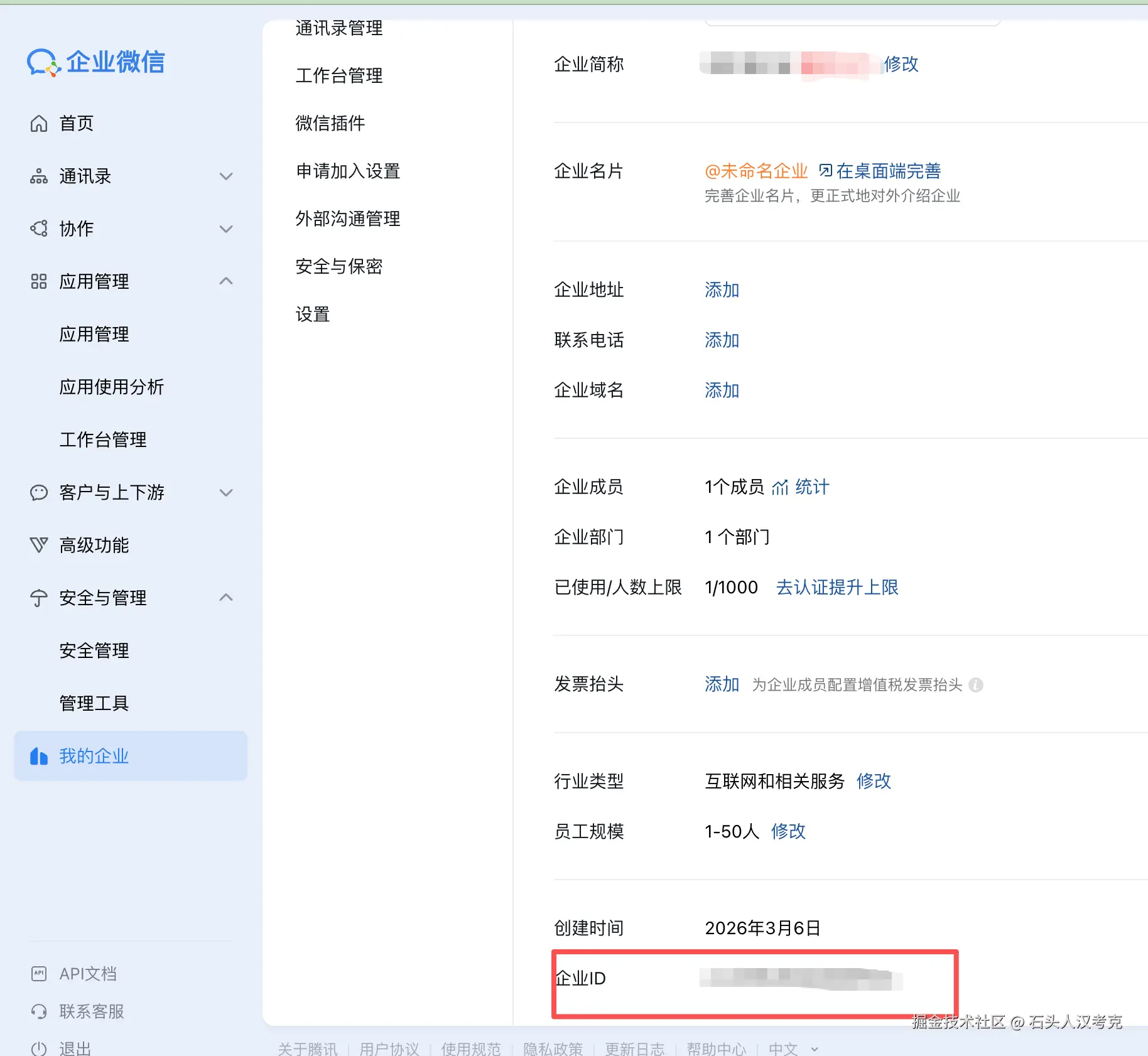This screenshot has width=1148, height=1056.
Task: Open 微信插件 settings
Action: pyautogui.click(x=330, y=124)
